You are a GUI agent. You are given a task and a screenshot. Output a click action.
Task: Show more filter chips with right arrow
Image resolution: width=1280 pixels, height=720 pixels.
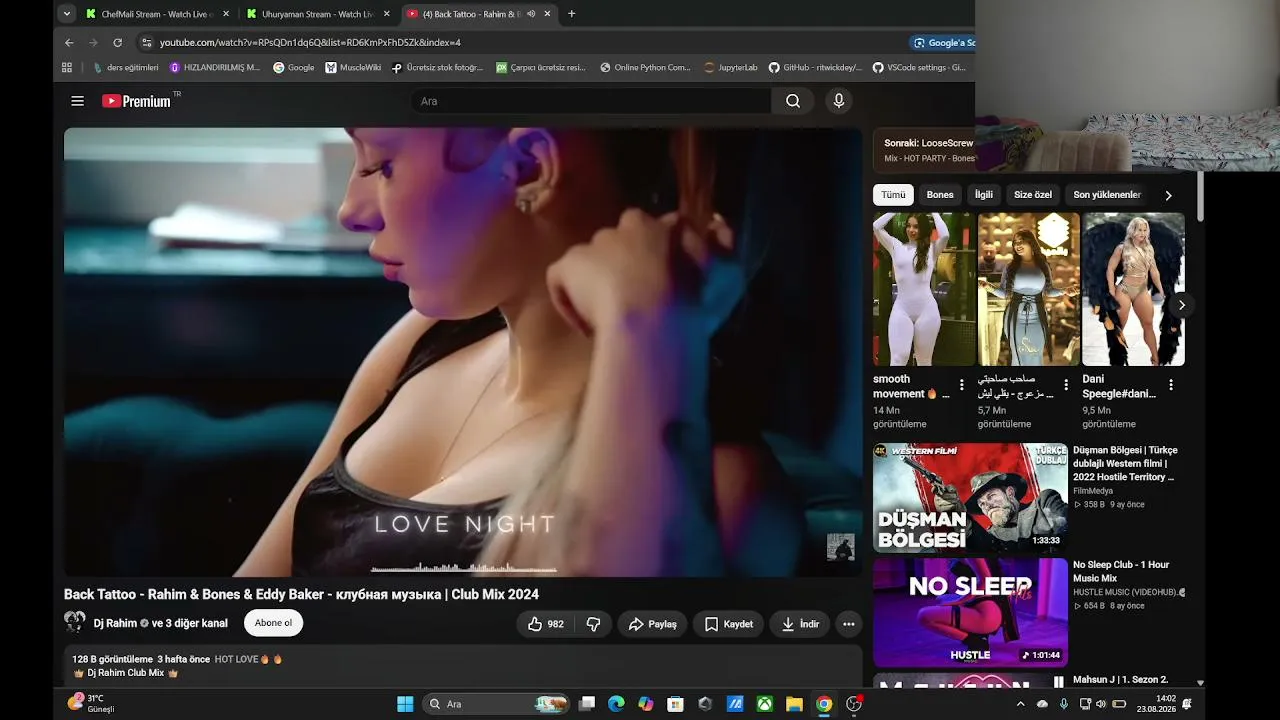coord(1168,195)
